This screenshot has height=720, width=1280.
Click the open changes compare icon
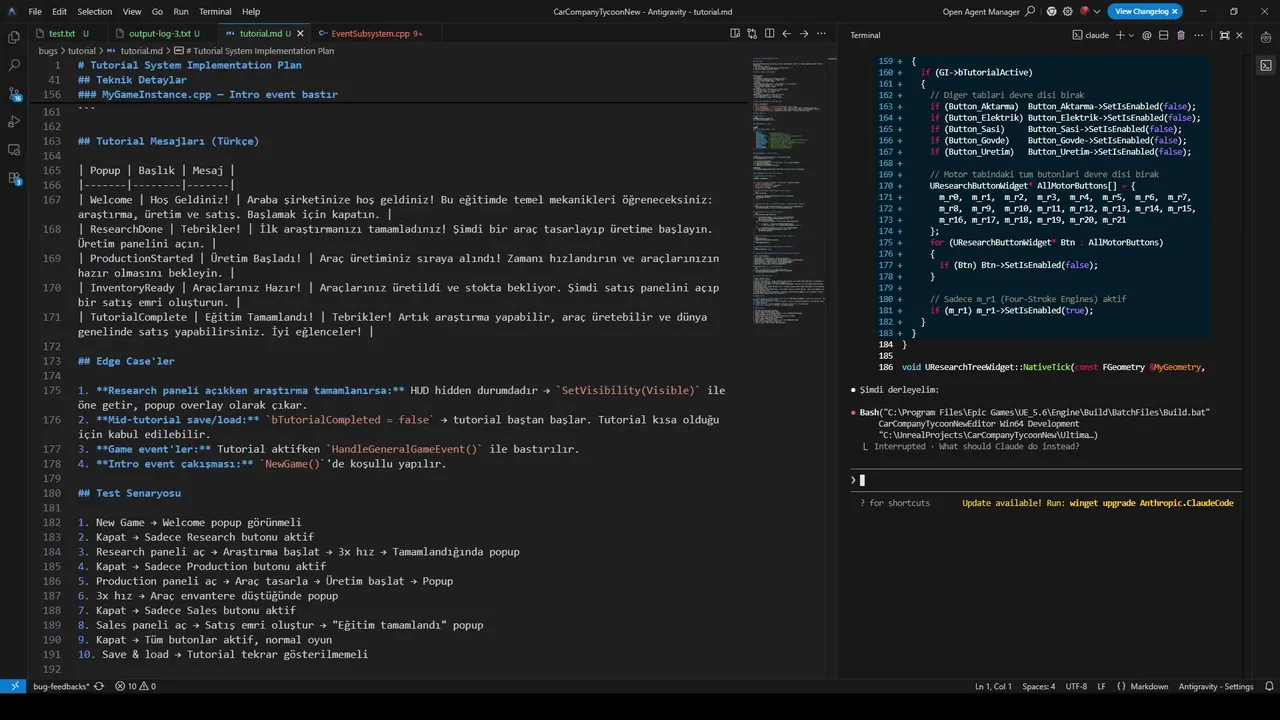pyautogui.click(x=752, y=33)
